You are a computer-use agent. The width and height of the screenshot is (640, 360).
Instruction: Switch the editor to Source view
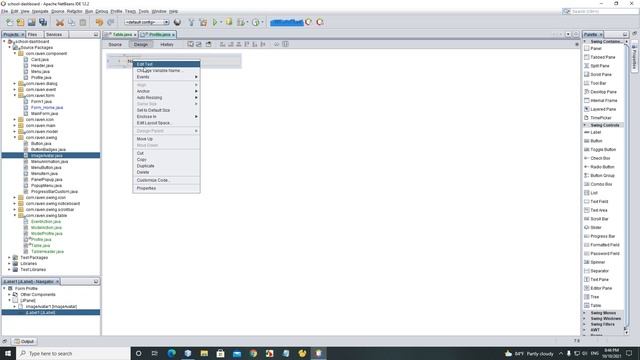pyautogui.click(x=115, y=44)
